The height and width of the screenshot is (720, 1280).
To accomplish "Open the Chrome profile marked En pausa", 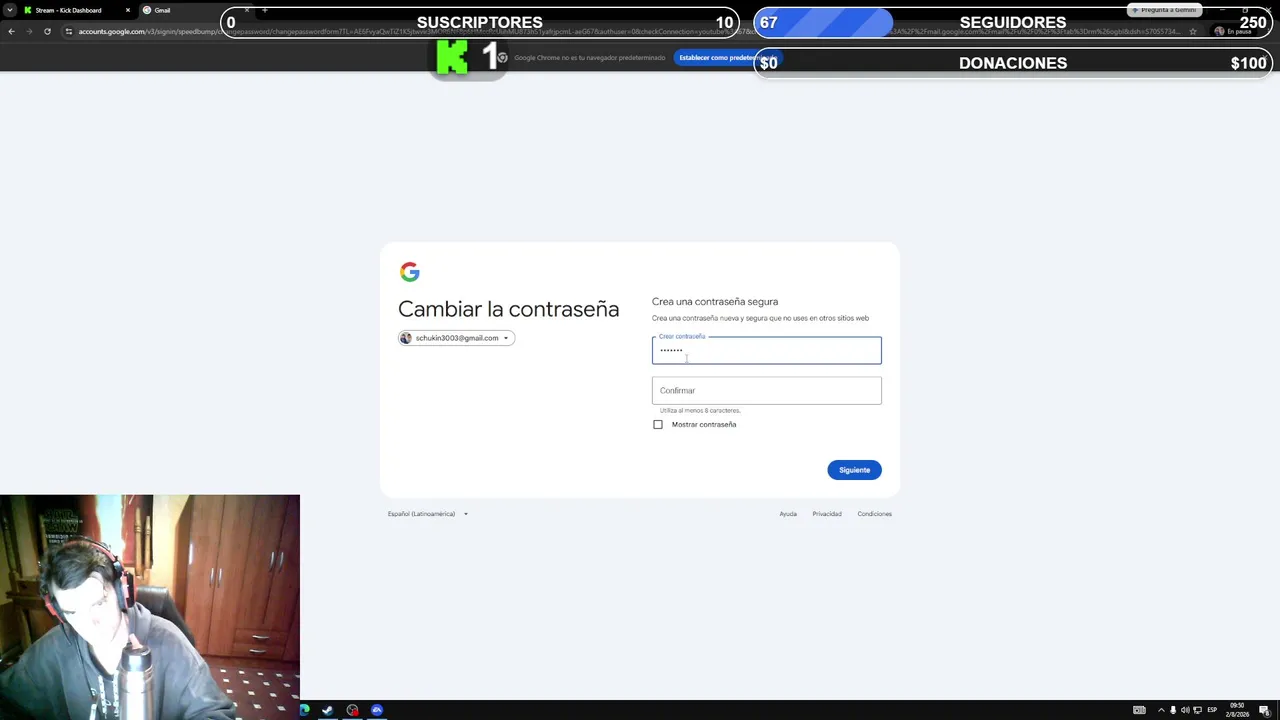I will point(1233,31).
